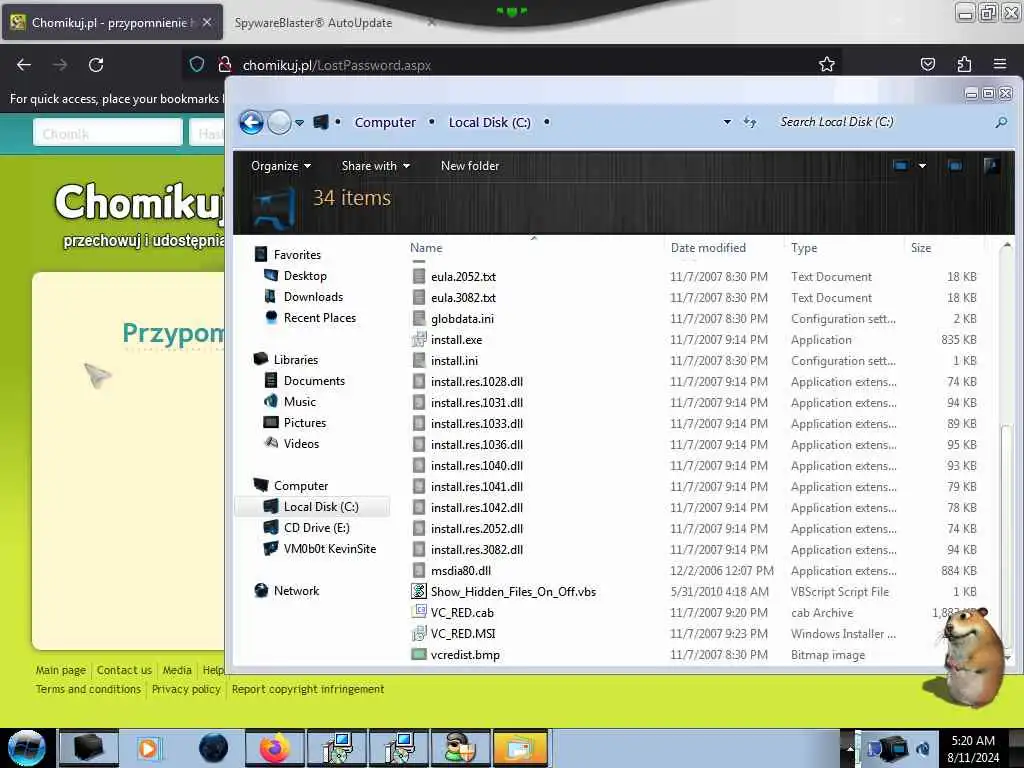
Task: Click the refresh icon in Explorer address bar
Action: (x=750, y=122)
